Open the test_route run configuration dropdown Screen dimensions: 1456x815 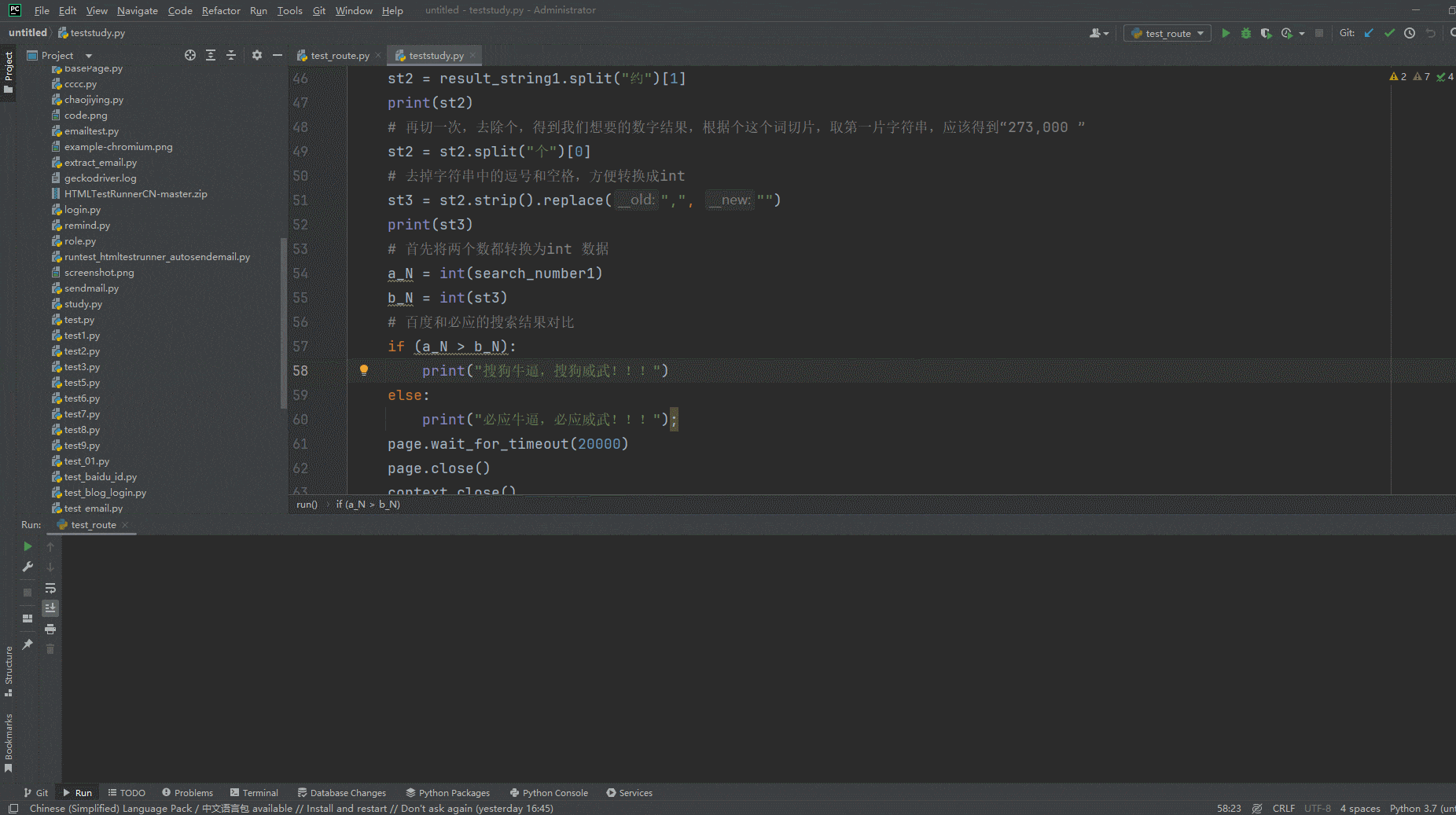pos(1167,33)
